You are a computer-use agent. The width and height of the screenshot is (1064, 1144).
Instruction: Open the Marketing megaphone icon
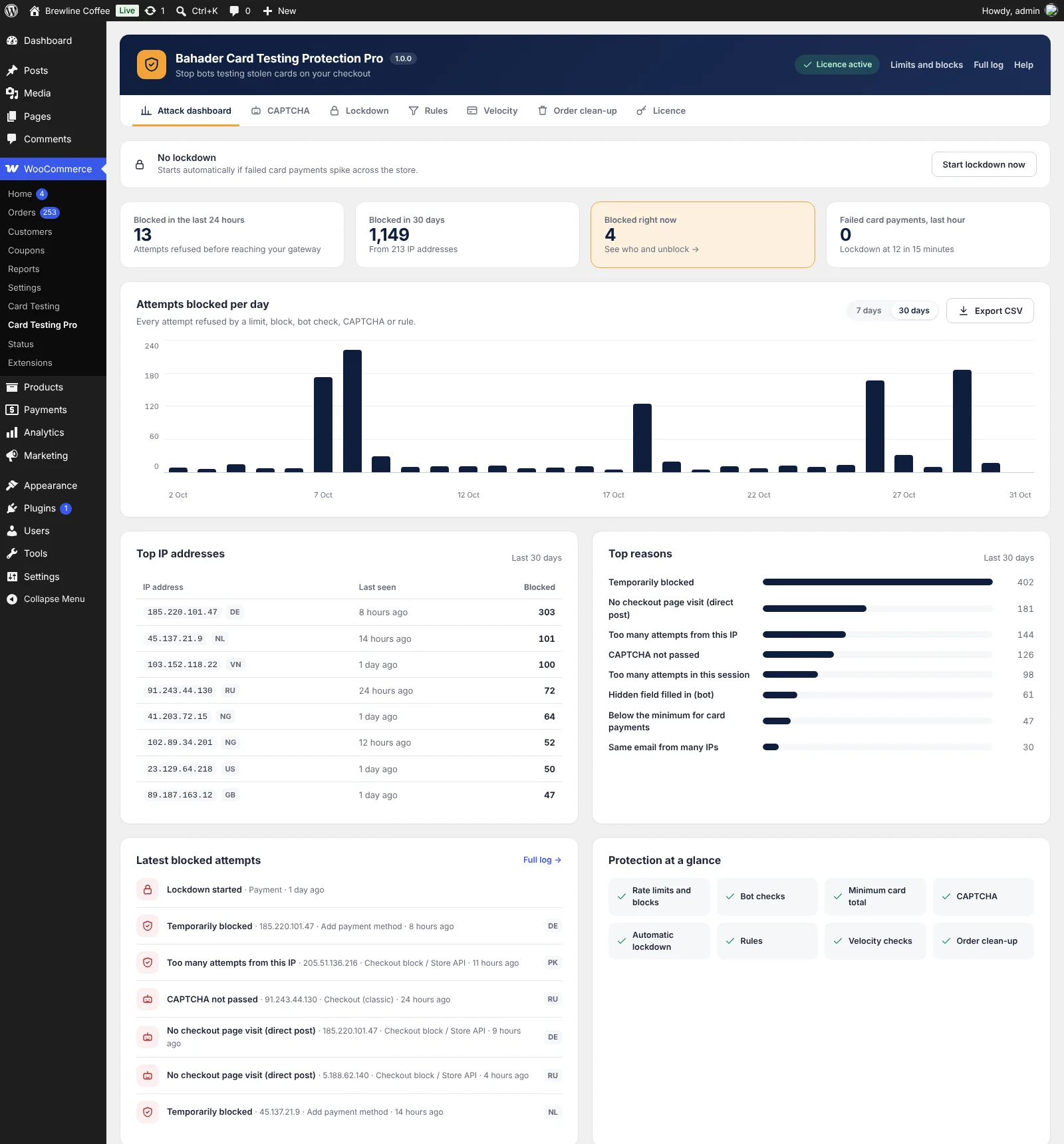[x=12, y=456]
